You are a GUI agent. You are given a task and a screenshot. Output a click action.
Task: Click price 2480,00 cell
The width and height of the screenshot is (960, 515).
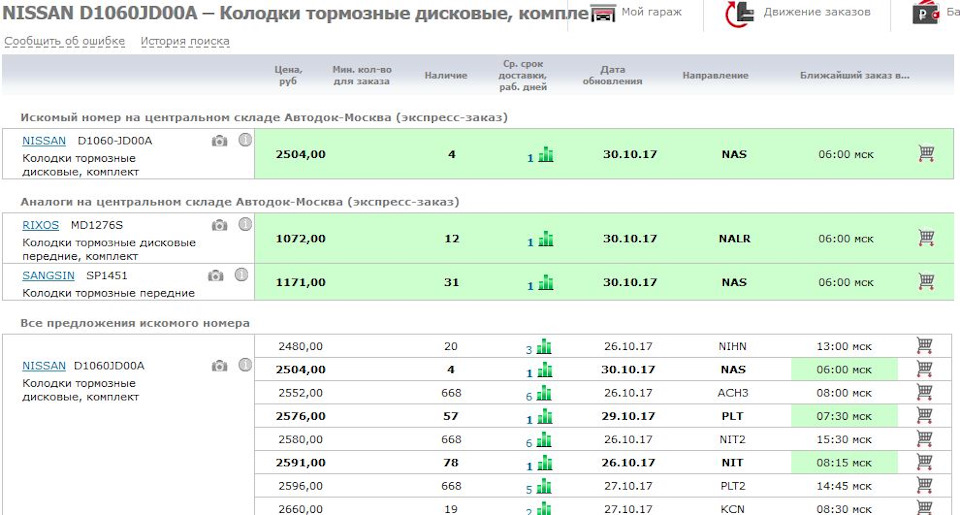[300, 346]
